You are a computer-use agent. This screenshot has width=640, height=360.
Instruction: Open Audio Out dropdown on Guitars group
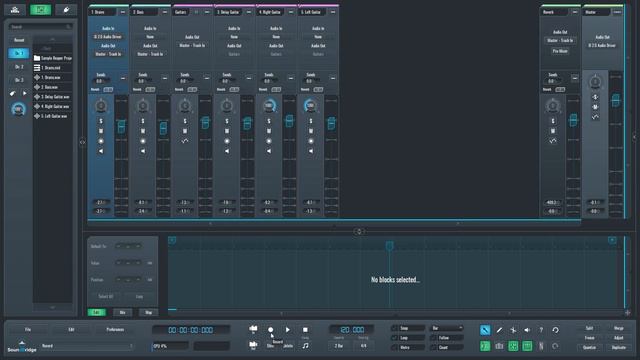pyautogui.click(x=192, y=45)
